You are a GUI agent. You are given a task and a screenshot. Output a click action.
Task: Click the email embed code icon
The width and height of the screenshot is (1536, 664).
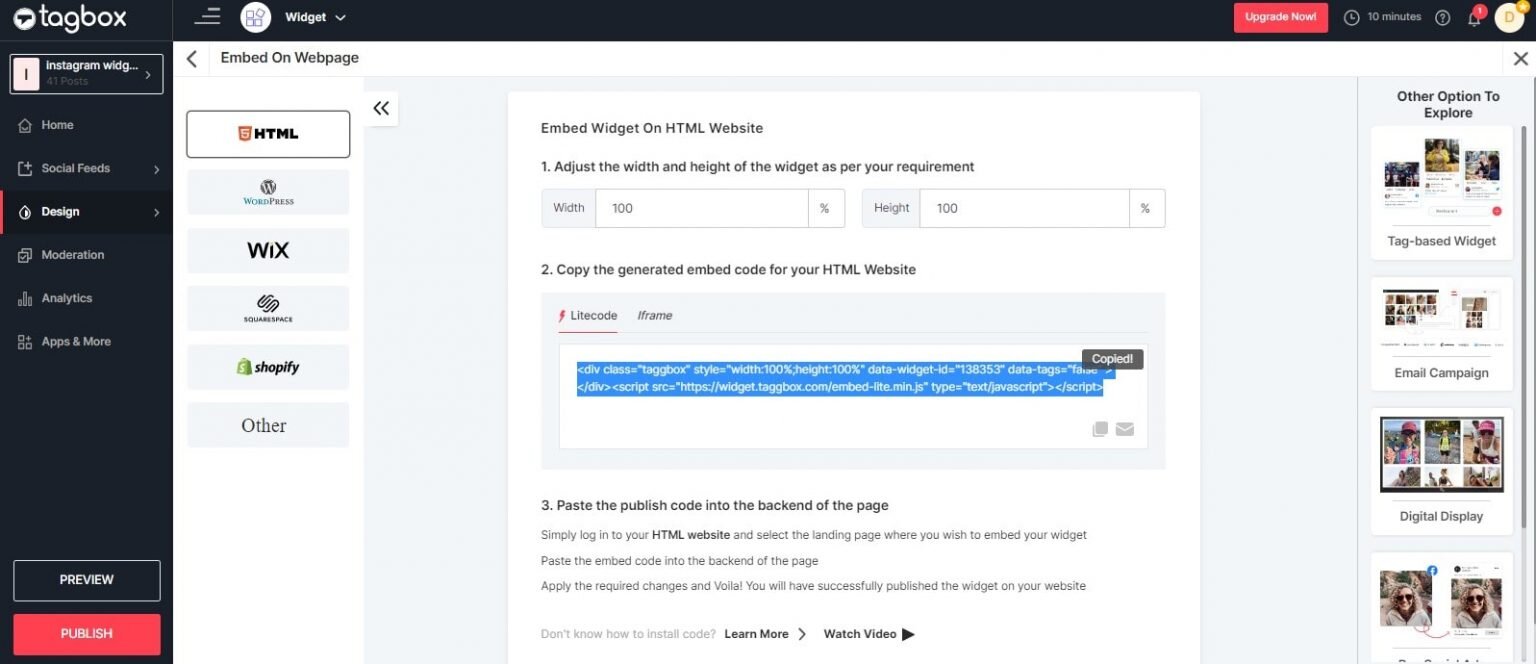click(1124, 429)
